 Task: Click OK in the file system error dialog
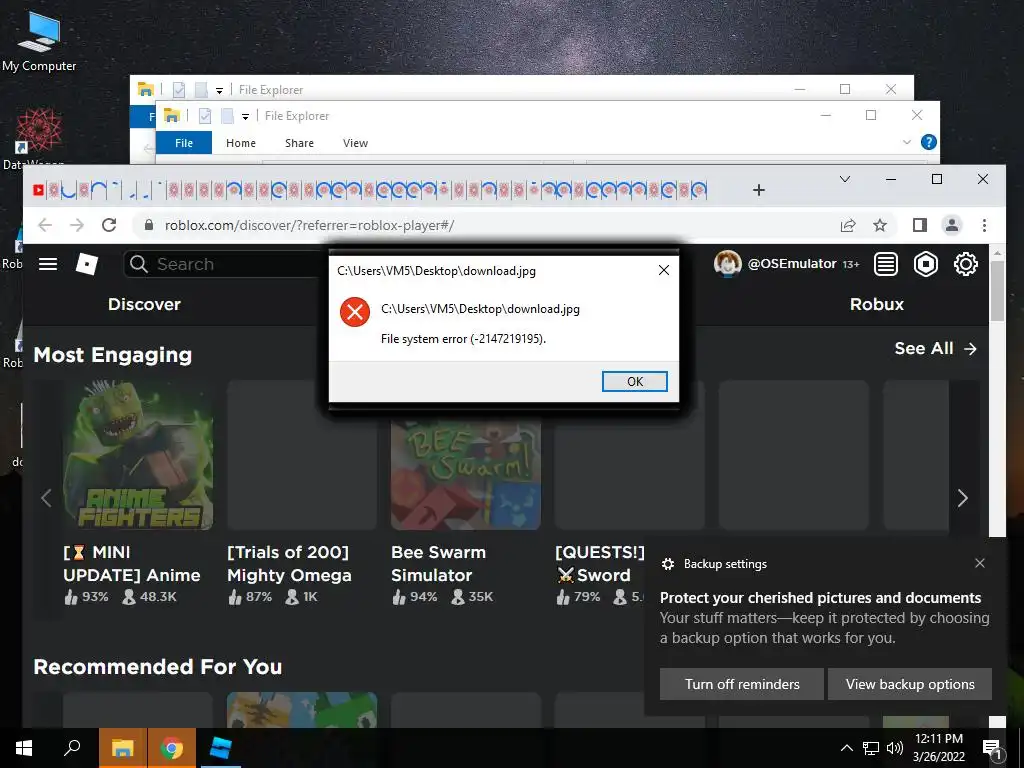coord(634,381)
